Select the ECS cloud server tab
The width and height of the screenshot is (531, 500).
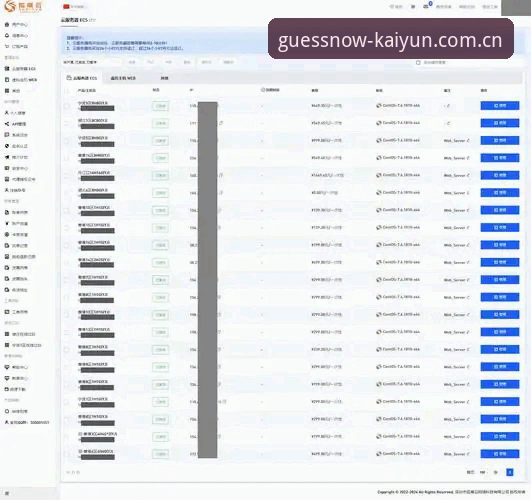pos(82,78)
